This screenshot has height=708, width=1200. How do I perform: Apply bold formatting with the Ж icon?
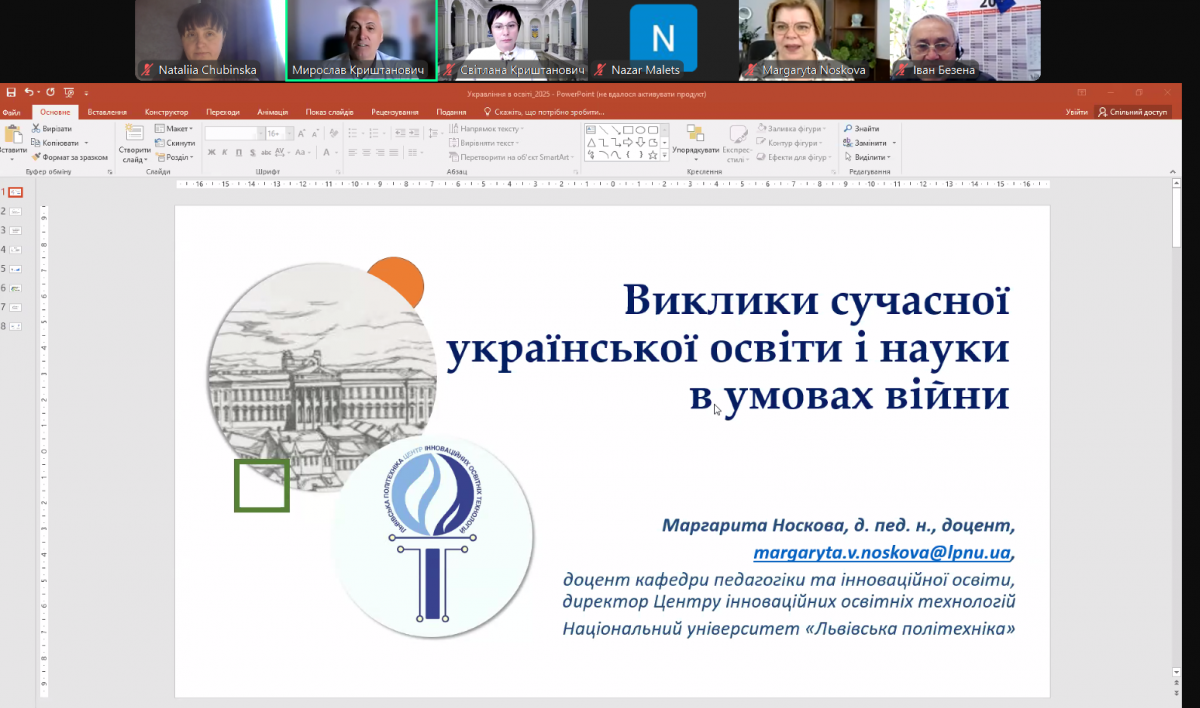[211, 152]
